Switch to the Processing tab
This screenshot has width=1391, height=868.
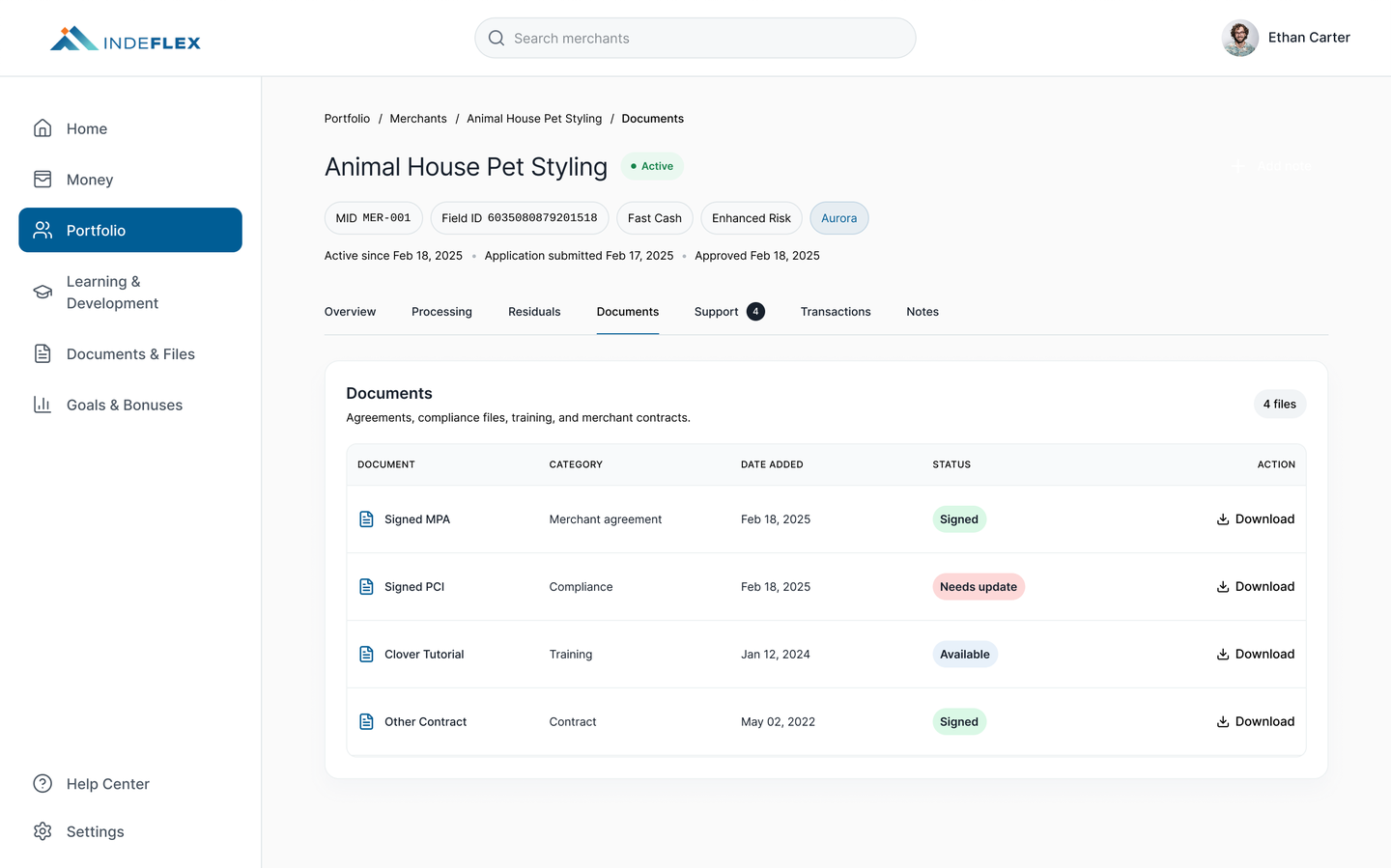click(441, 312)
